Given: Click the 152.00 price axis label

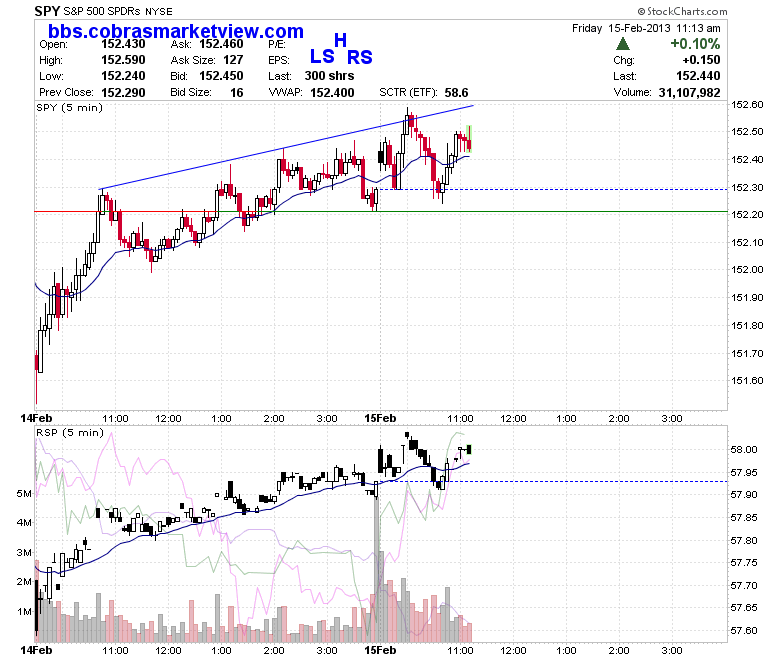Looking at the screenshot, I should (x=747, y=270).
